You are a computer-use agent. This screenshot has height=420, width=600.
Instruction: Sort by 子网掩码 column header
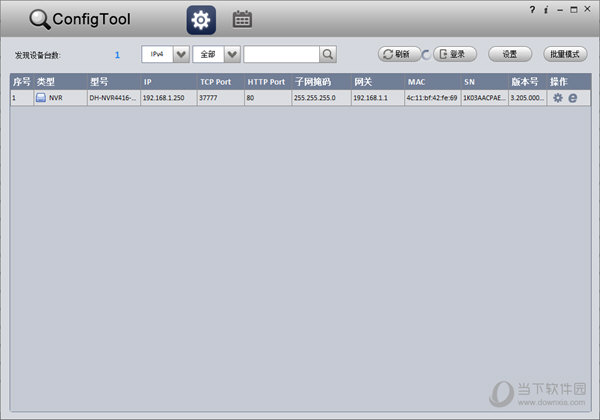(x=321, y=82)
